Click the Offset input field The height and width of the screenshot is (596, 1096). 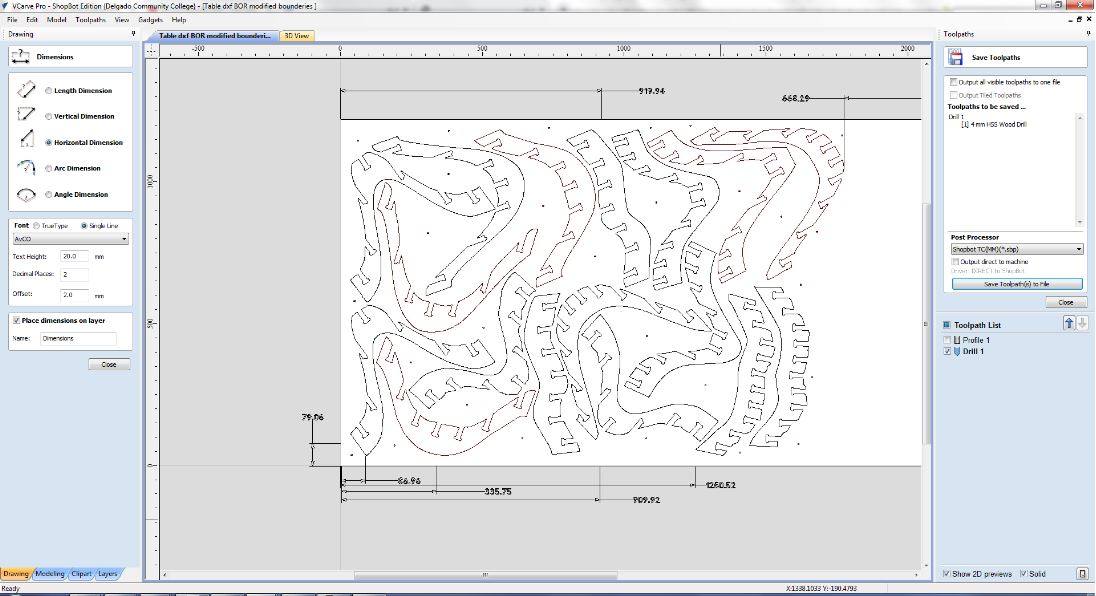coord(74,294)
